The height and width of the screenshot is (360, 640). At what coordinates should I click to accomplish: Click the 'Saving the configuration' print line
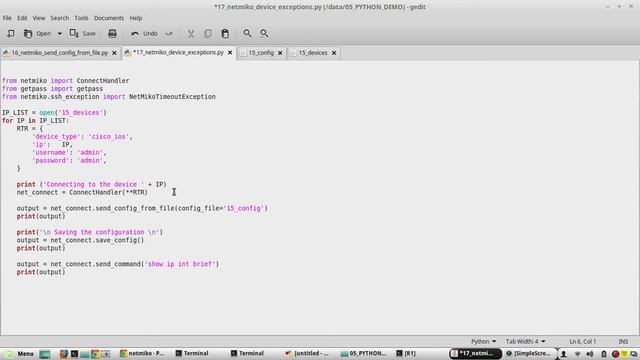pyautogui.click(x=90, y=232)
